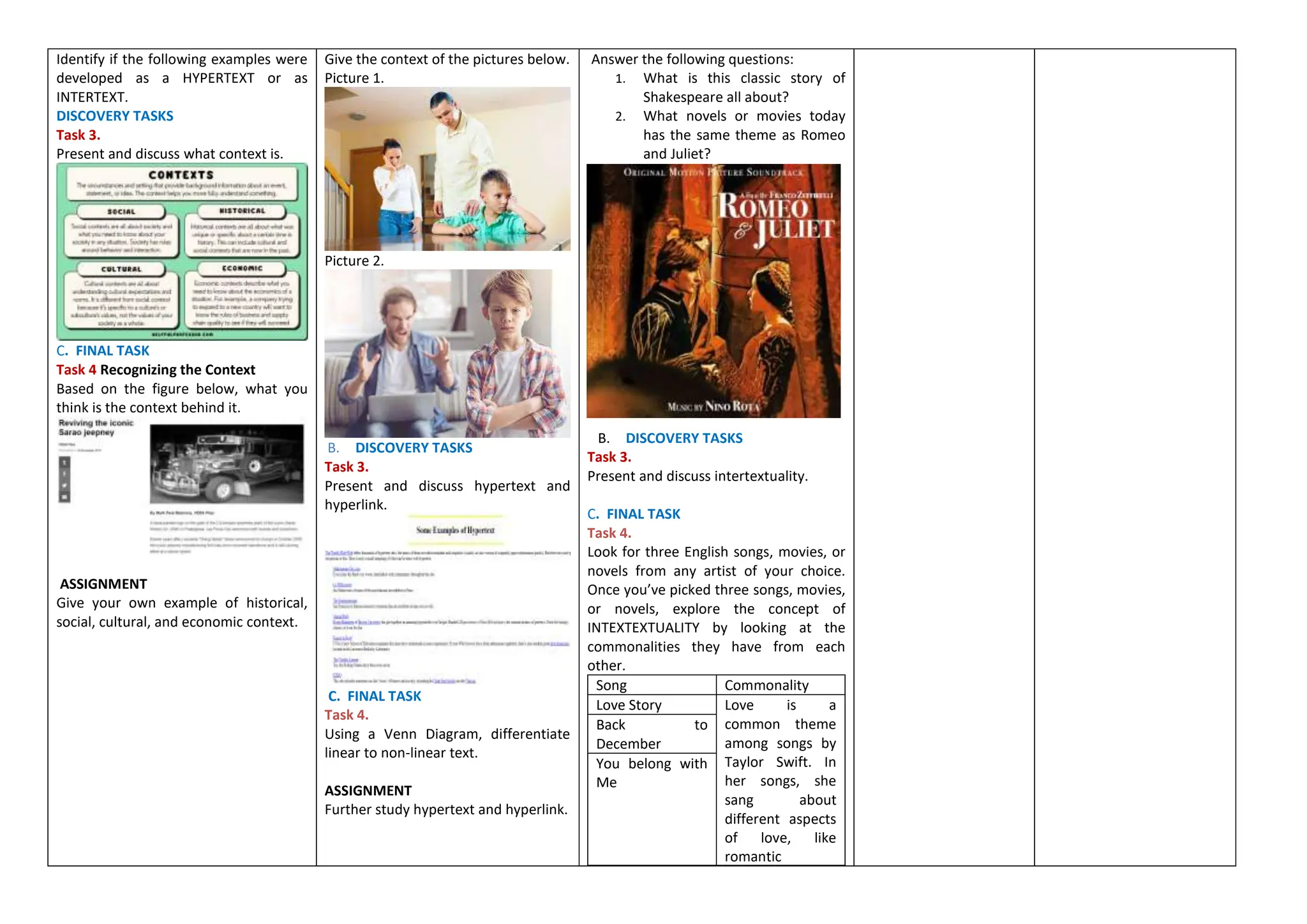The width and height of the screenshot is (1307, 924).
Task: Click the Some Examples of Hypertext image
Action: click(x=447, y=600)
